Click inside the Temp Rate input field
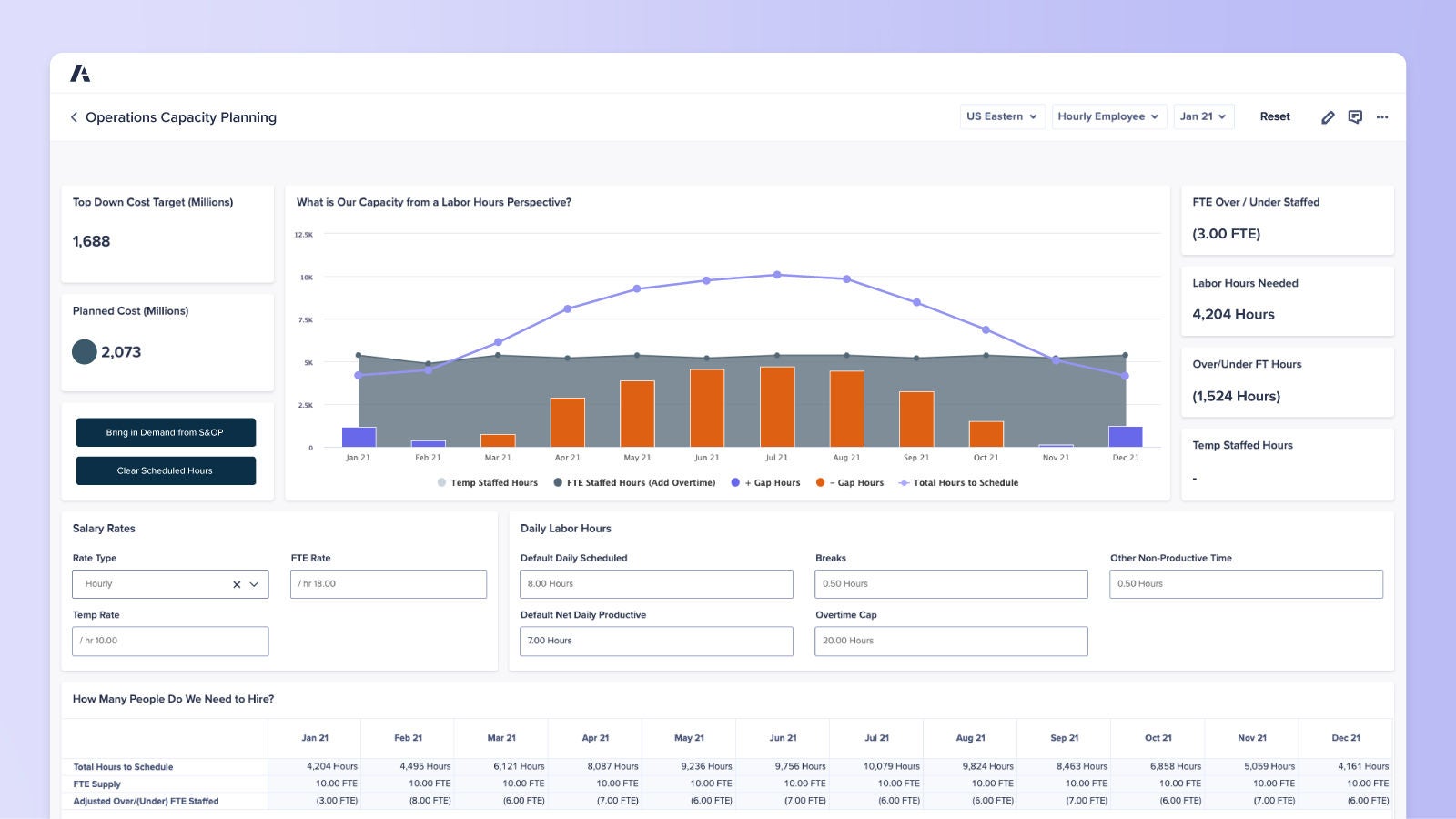Image resolution: width=1456 pixels, height=819 pixels. click(x=169, y=641)
